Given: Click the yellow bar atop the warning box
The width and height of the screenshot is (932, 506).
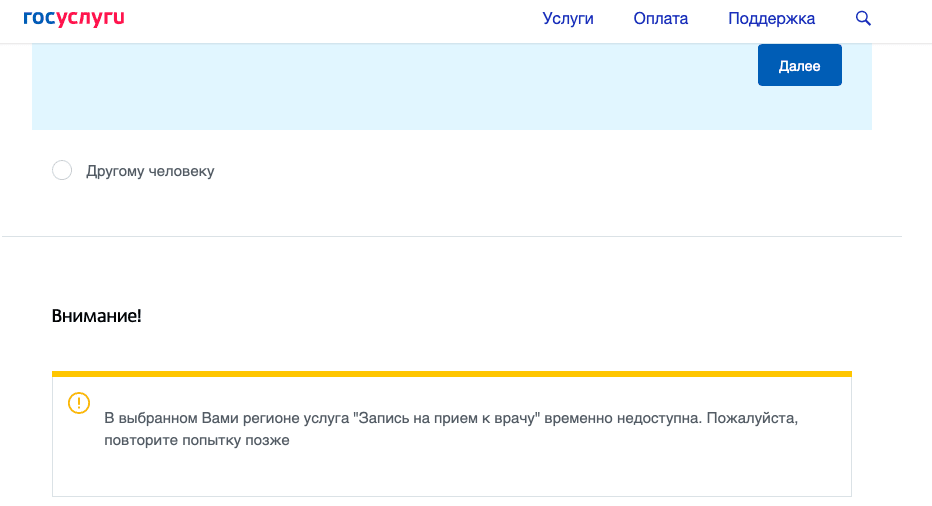Looking at the screenshot, I should (x=452, y=374).
